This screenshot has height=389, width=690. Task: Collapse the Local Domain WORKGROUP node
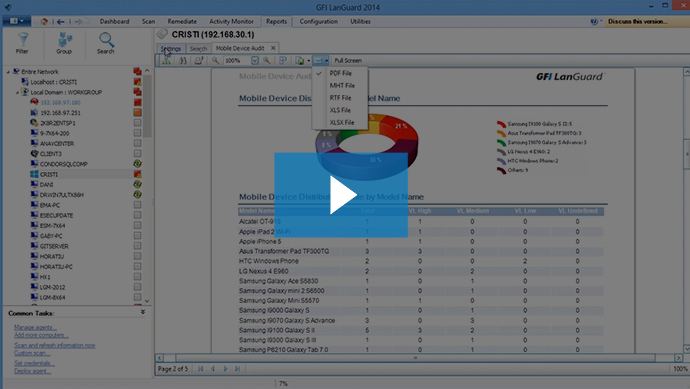(x=17, y=92)
